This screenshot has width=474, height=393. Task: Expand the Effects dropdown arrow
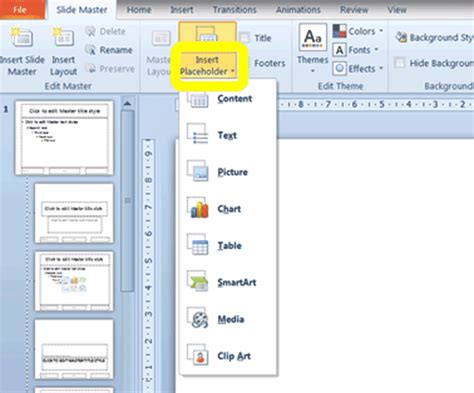(381, 68)
